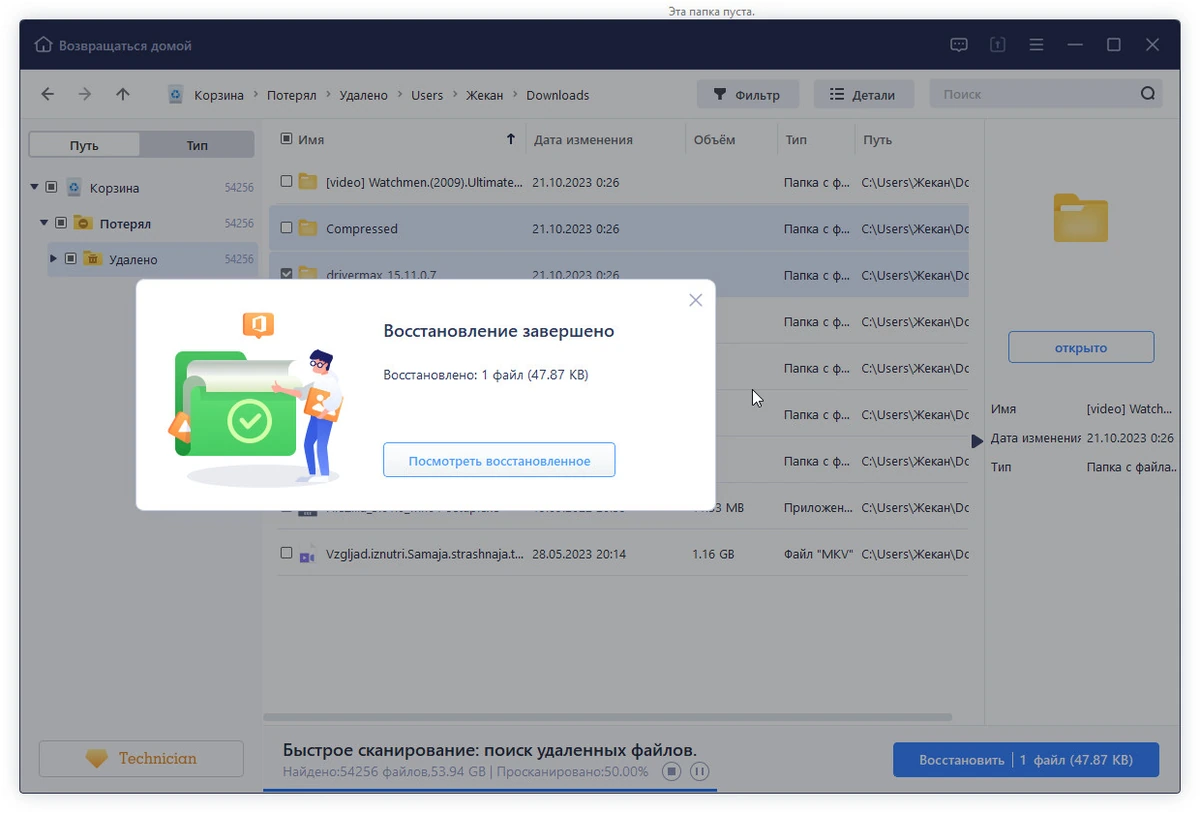Toggle the Потерял tree checkbox
The width and height of the screenshot is (1200, 813).
pos(60,223)
